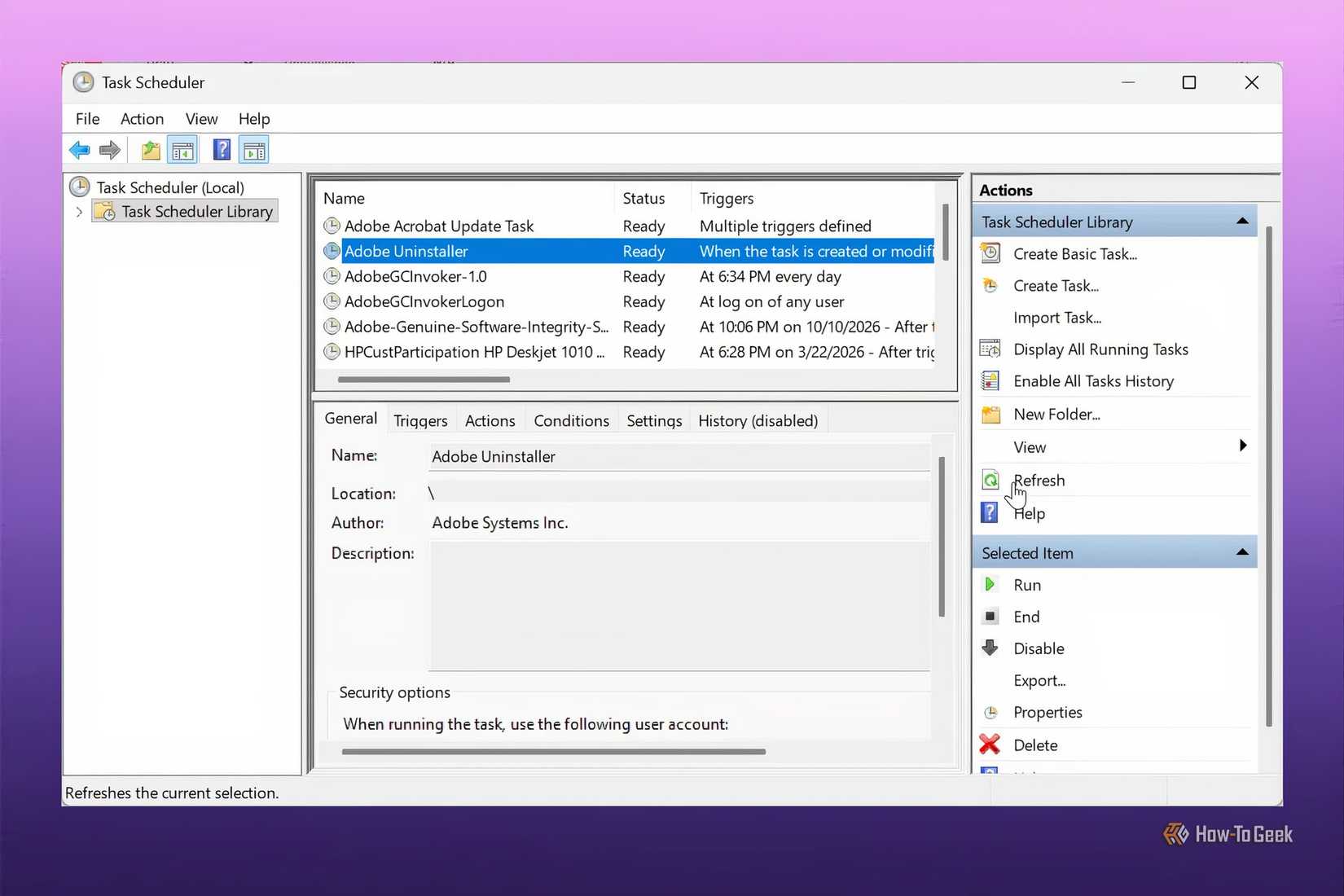The image size is (1344, 896).
Task: Click the Create Task icon
Action: (990, 285)
